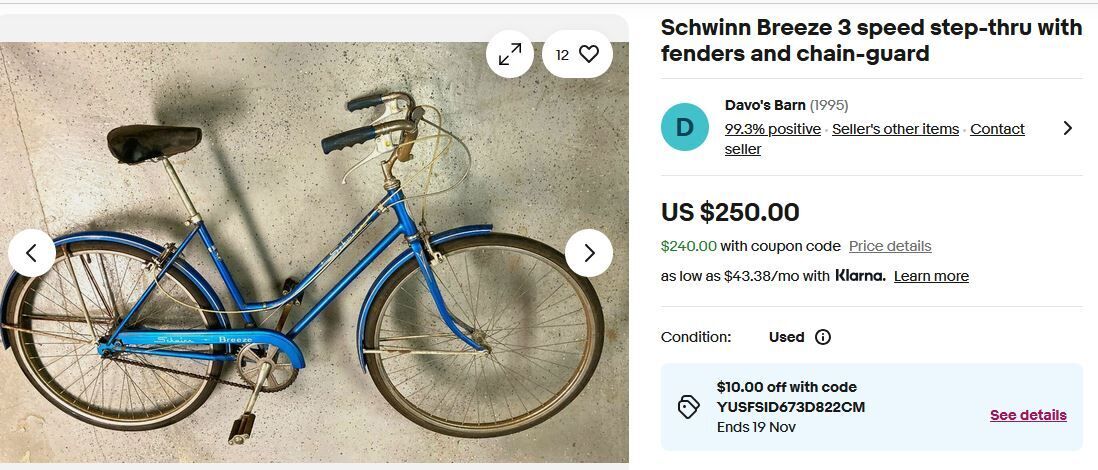Click the Klarna logo text
1098x470 pixels.
point(860,276)
